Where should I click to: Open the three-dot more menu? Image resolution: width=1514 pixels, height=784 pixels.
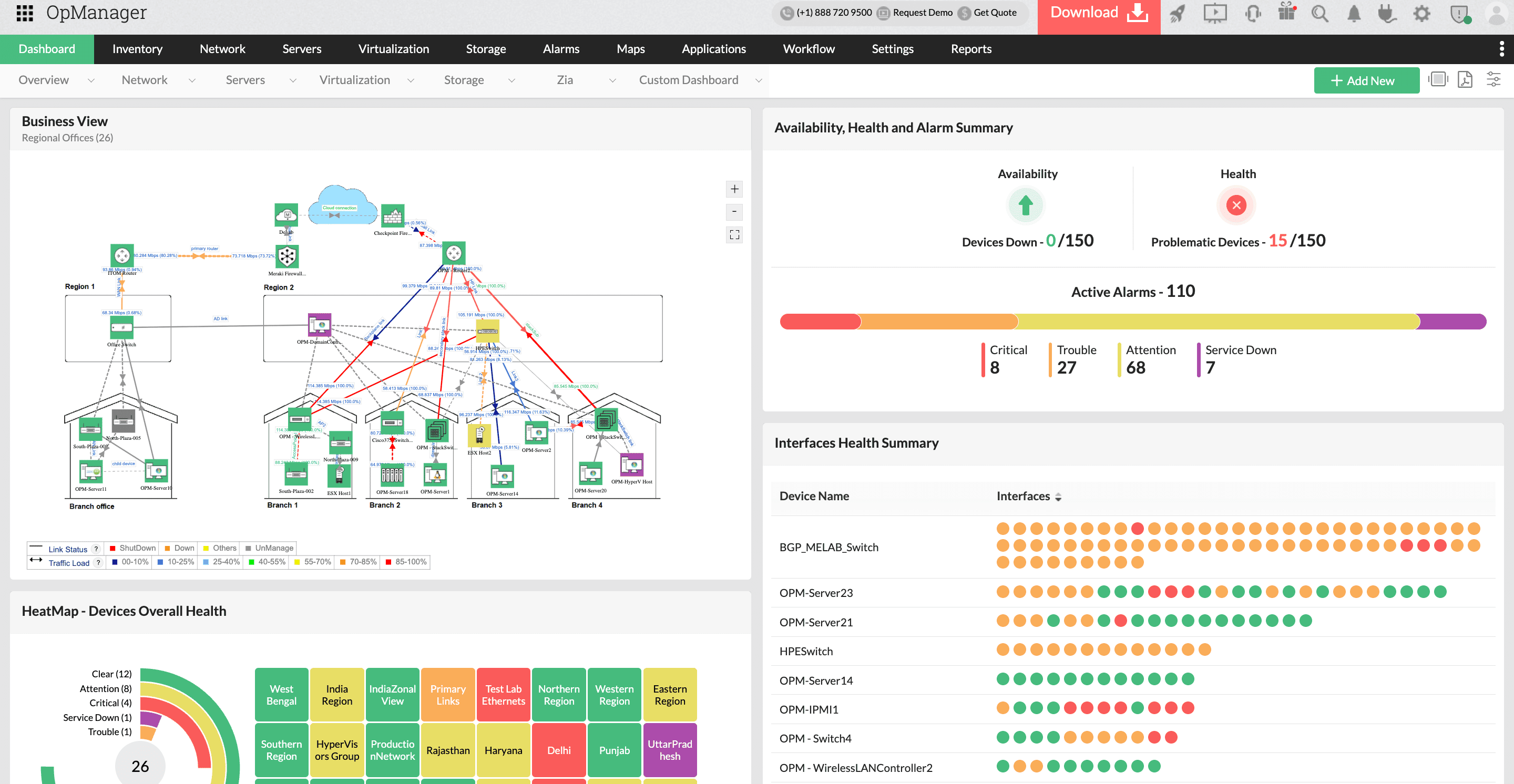(1502, 49)
